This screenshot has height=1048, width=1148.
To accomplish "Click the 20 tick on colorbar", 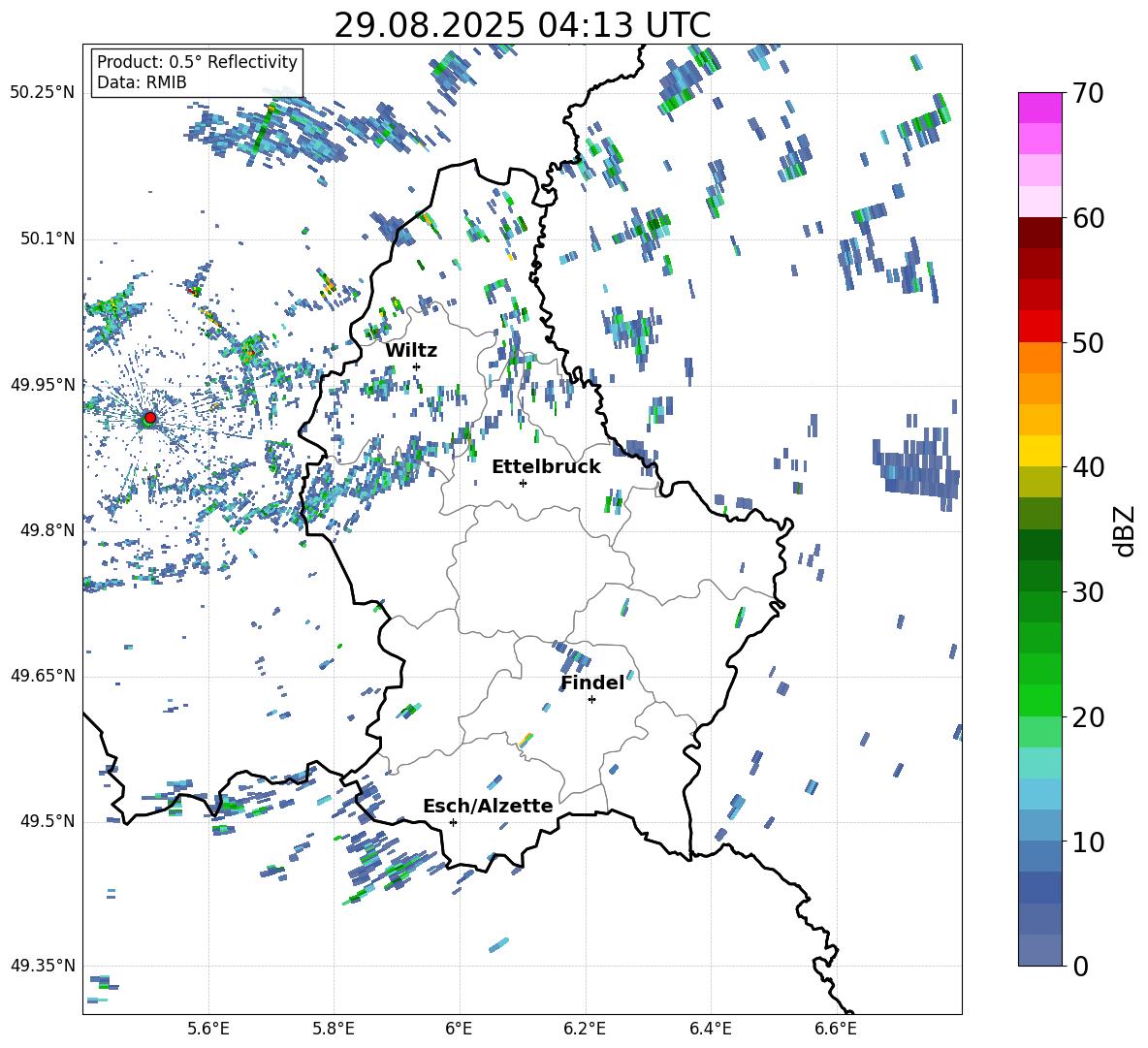I will tap(1087, 717).
